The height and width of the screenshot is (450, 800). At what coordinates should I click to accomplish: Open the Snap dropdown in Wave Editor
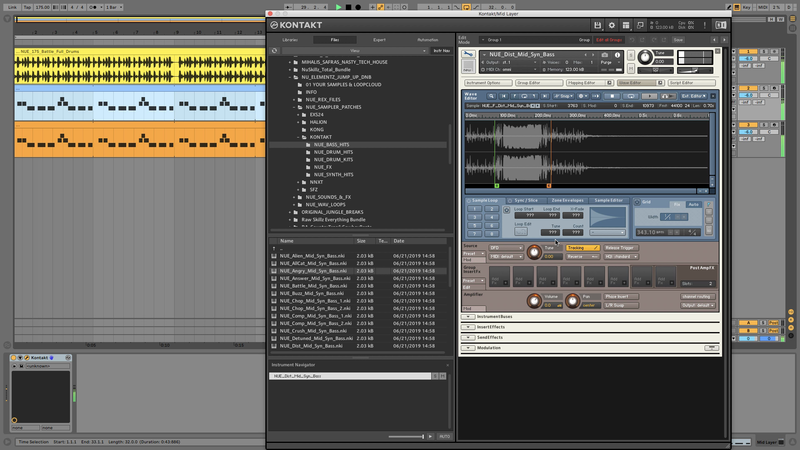[x=563, y=96]
